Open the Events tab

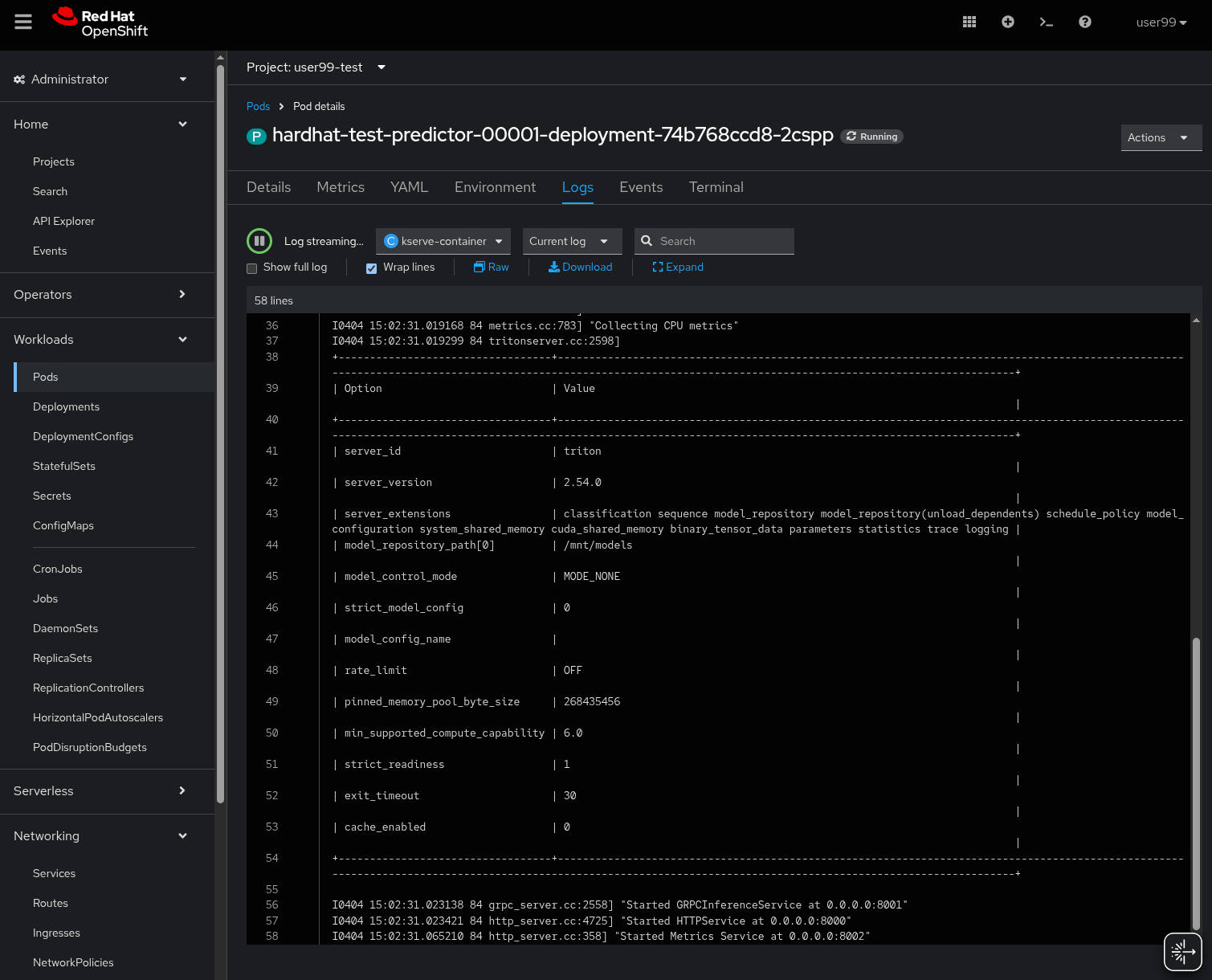pyautogui.click(x=641, y=187)
